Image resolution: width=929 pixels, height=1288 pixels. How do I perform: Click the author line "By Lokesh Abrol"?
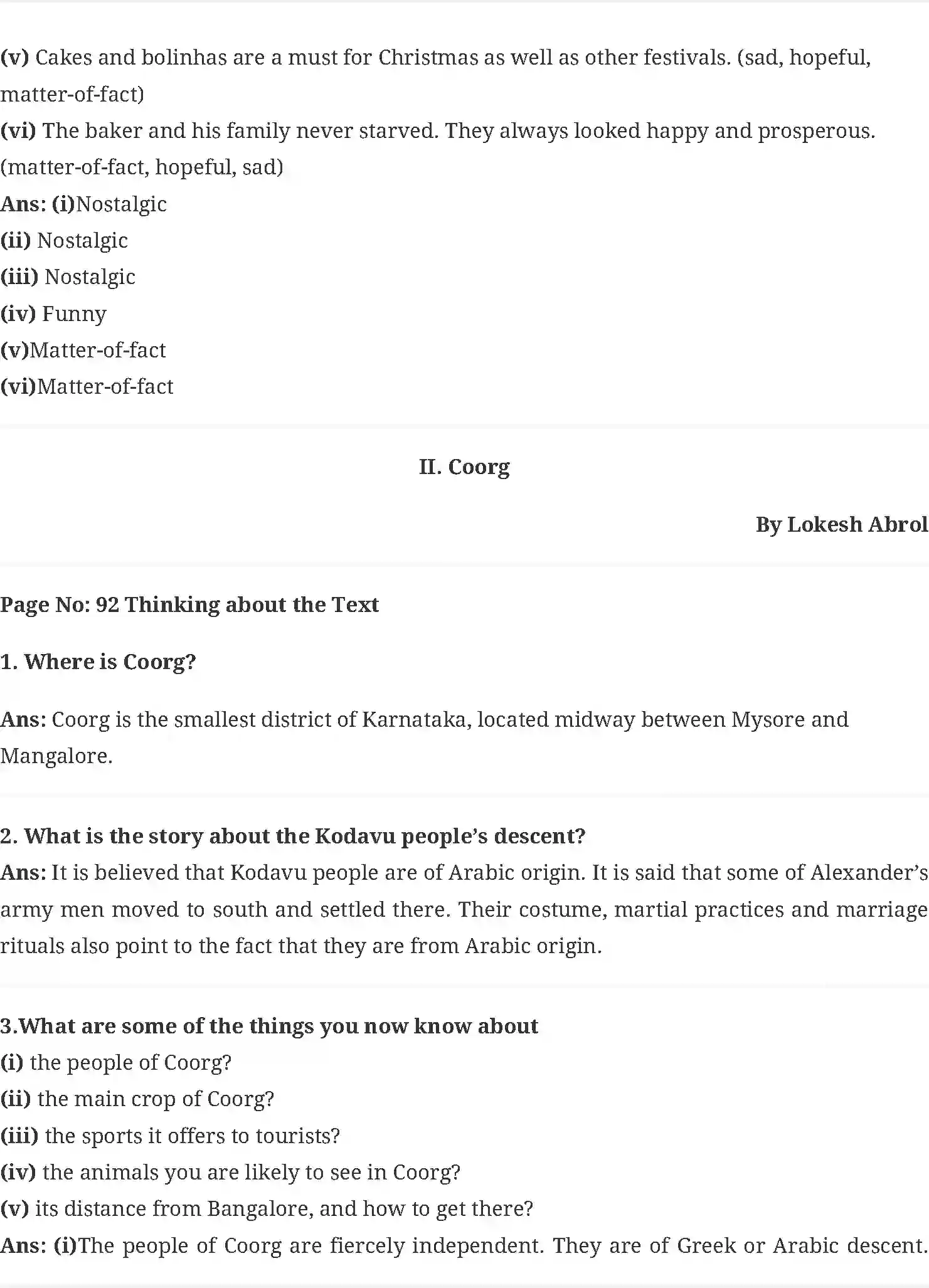coord(841,524)
